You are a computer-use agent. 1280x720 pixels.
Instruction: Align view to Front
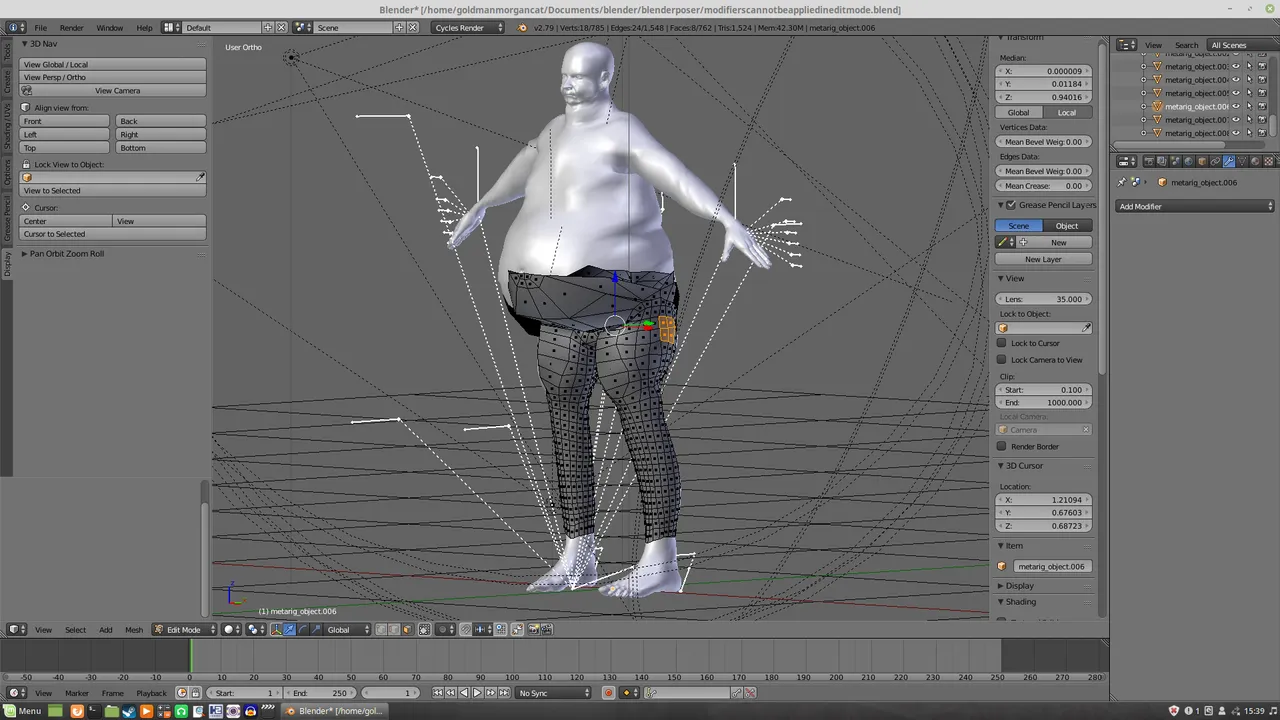(x=65, y=121)
